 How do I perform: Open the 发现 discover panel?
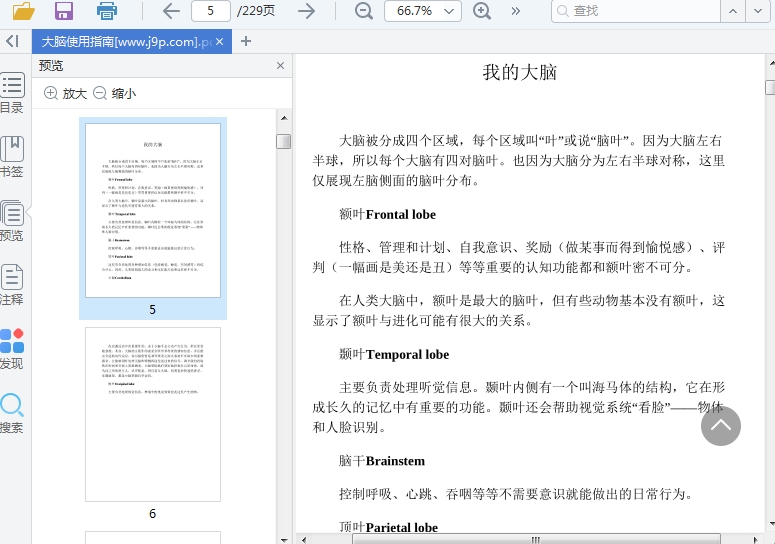[x=12, y=349]
